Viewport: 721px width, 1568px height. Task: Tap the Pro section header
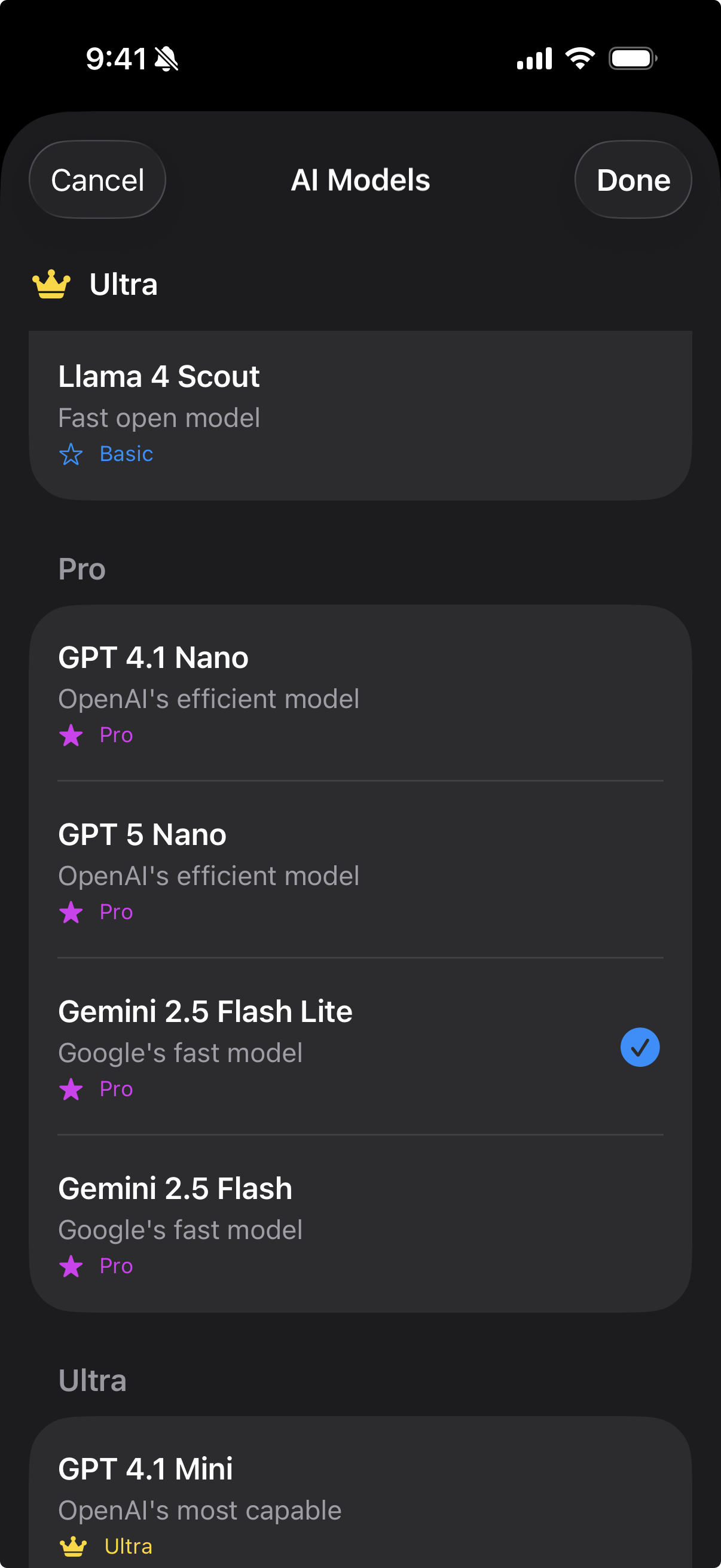82,569
